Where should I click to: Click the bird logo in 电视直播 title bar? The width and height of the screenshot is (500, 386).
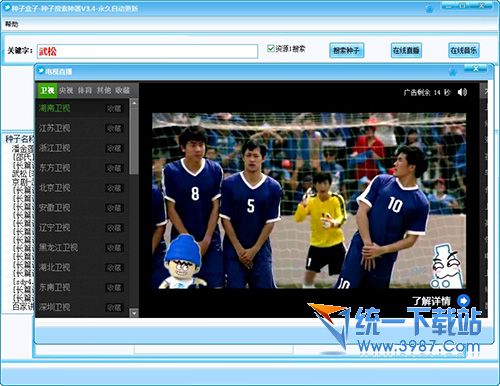41,71
